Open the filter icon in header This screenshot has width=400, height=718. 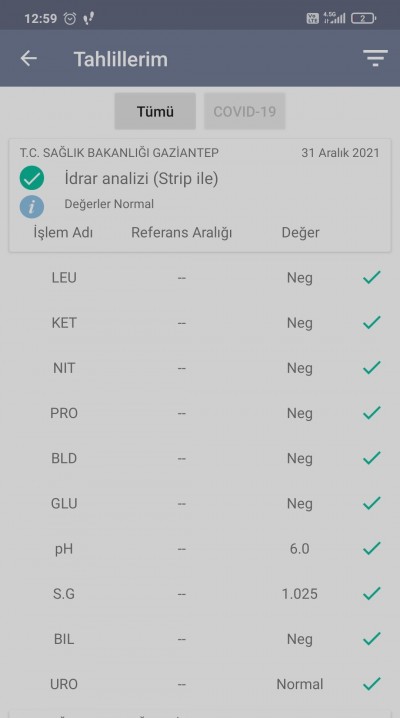point(375,59)
